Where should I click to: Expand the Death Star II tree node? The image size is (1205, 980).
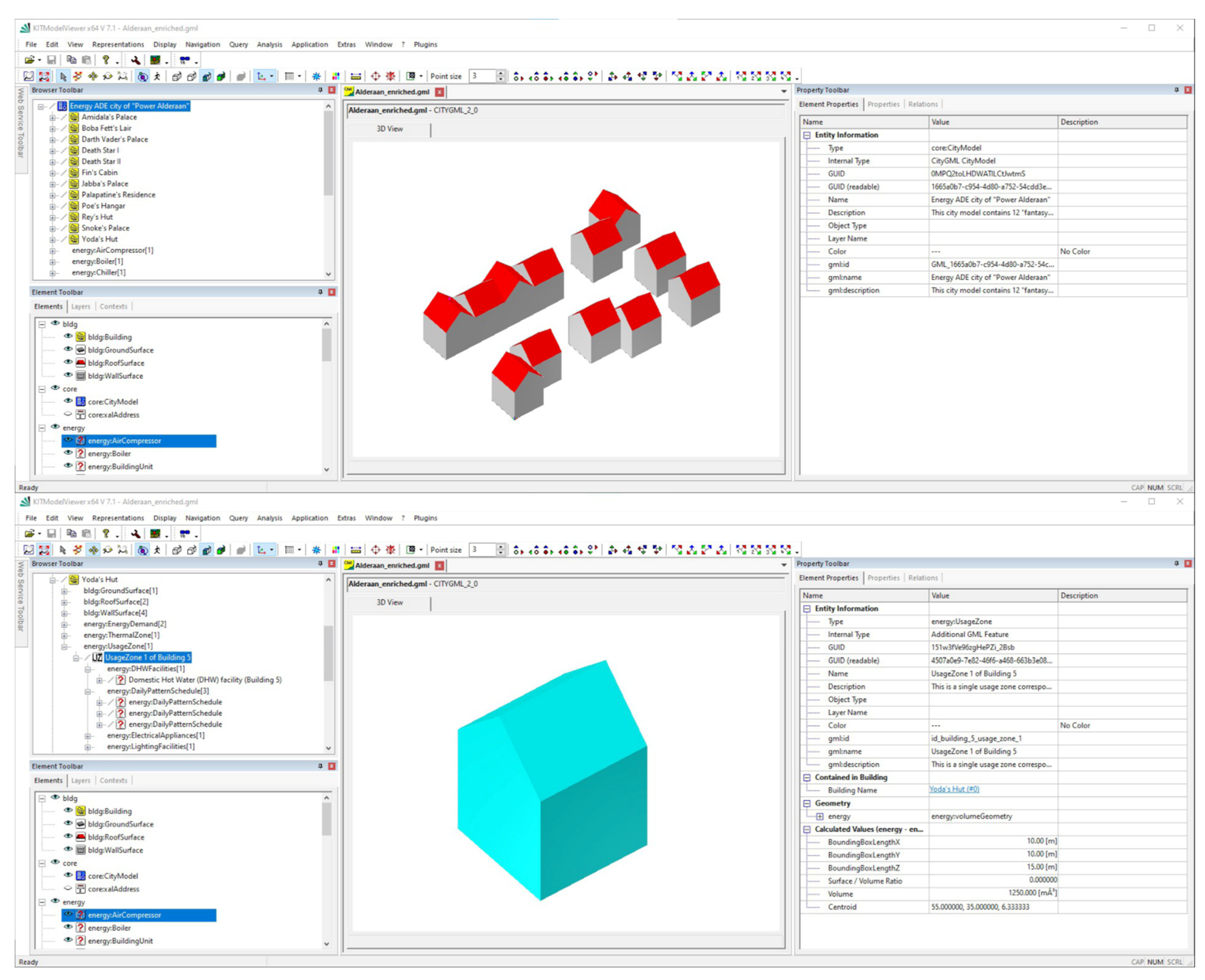[53, 161]
